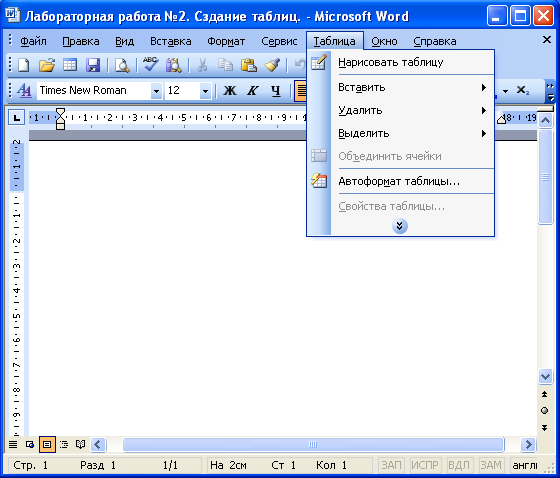Open a file with the folder icon
The image size is (560, 478).
click(x=47, y=65)
